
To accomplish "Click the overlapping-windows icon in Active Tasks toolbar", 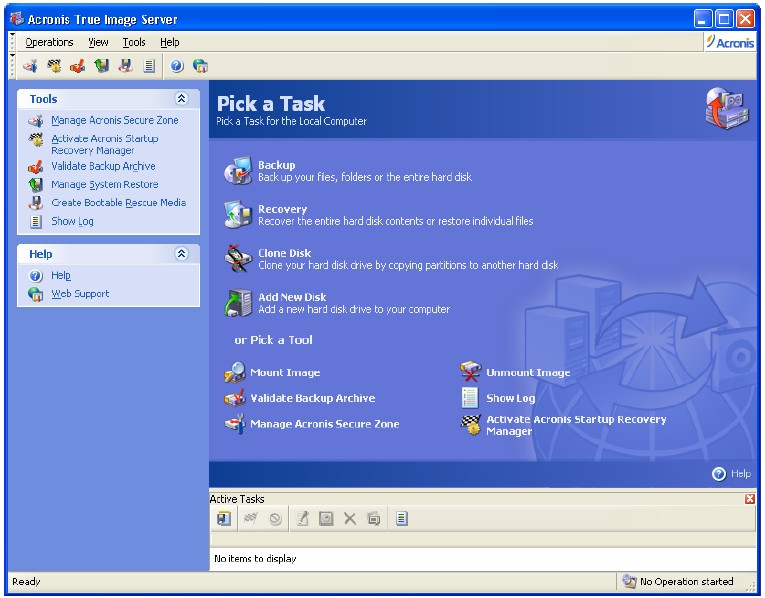I will 374,518.
